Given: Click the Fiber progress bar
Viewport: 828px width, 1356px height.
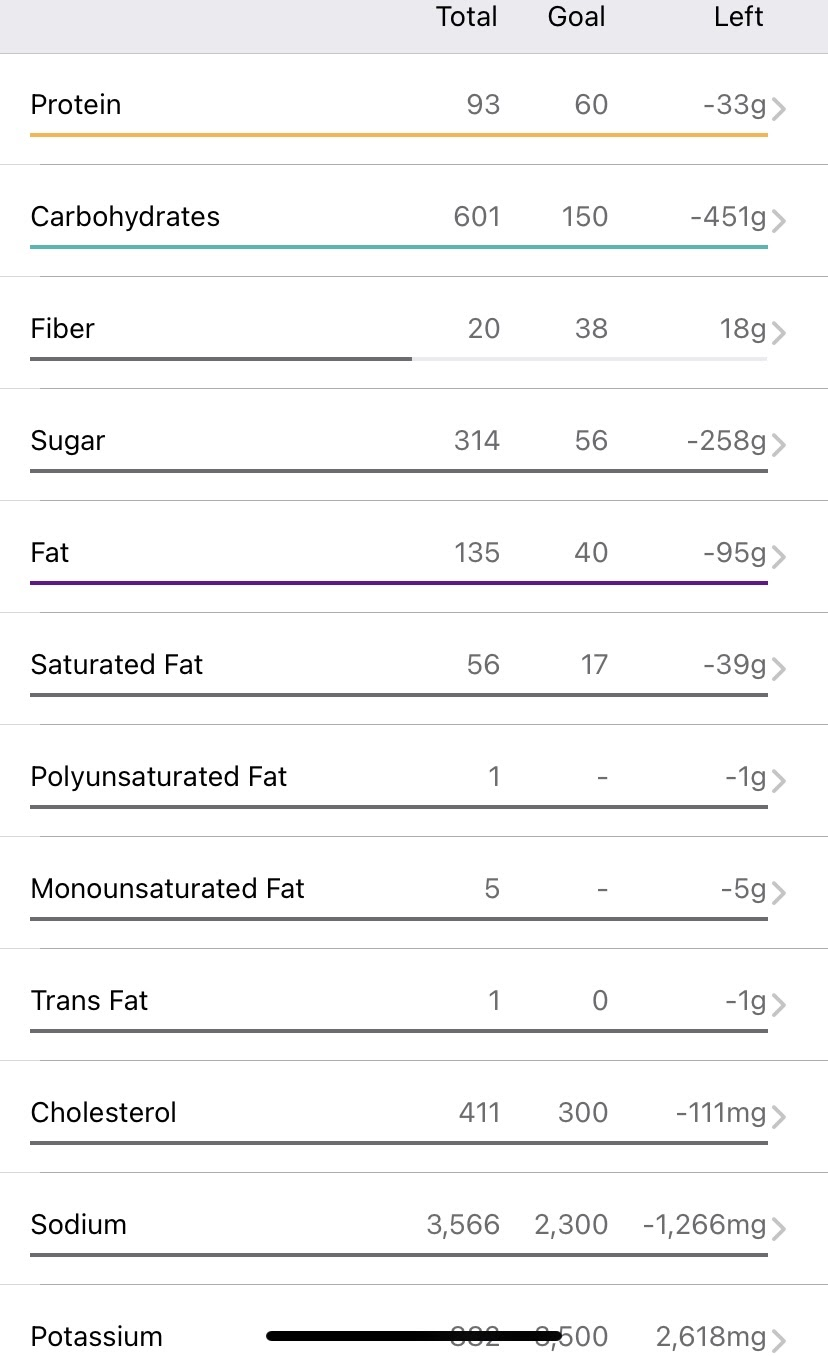Looking at the screenshot, I should [399, 358].
